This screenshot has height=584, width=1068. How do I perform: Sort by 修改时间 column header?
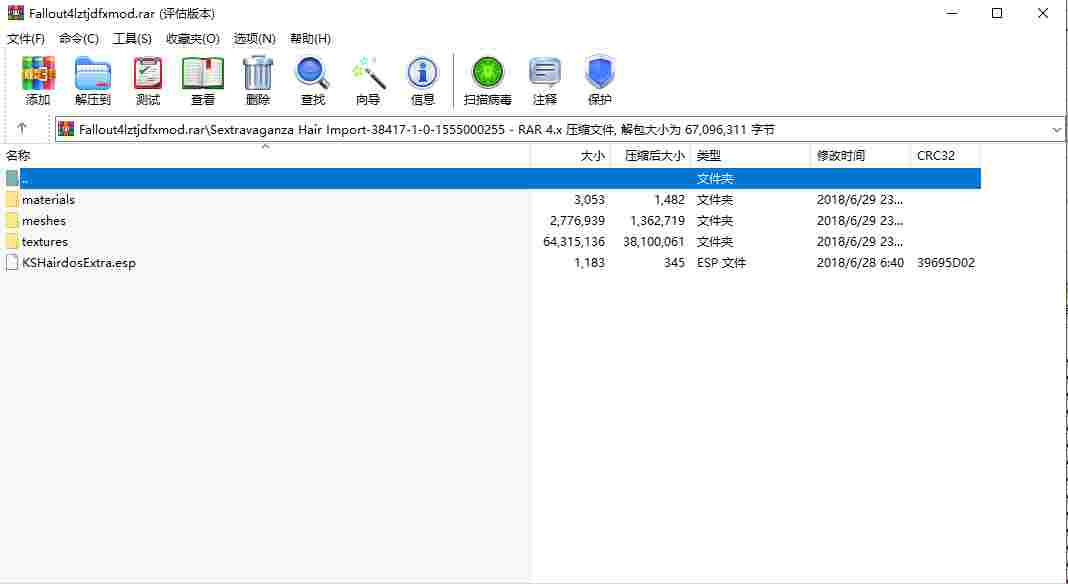pyautogui.click(x=861, y=155)
